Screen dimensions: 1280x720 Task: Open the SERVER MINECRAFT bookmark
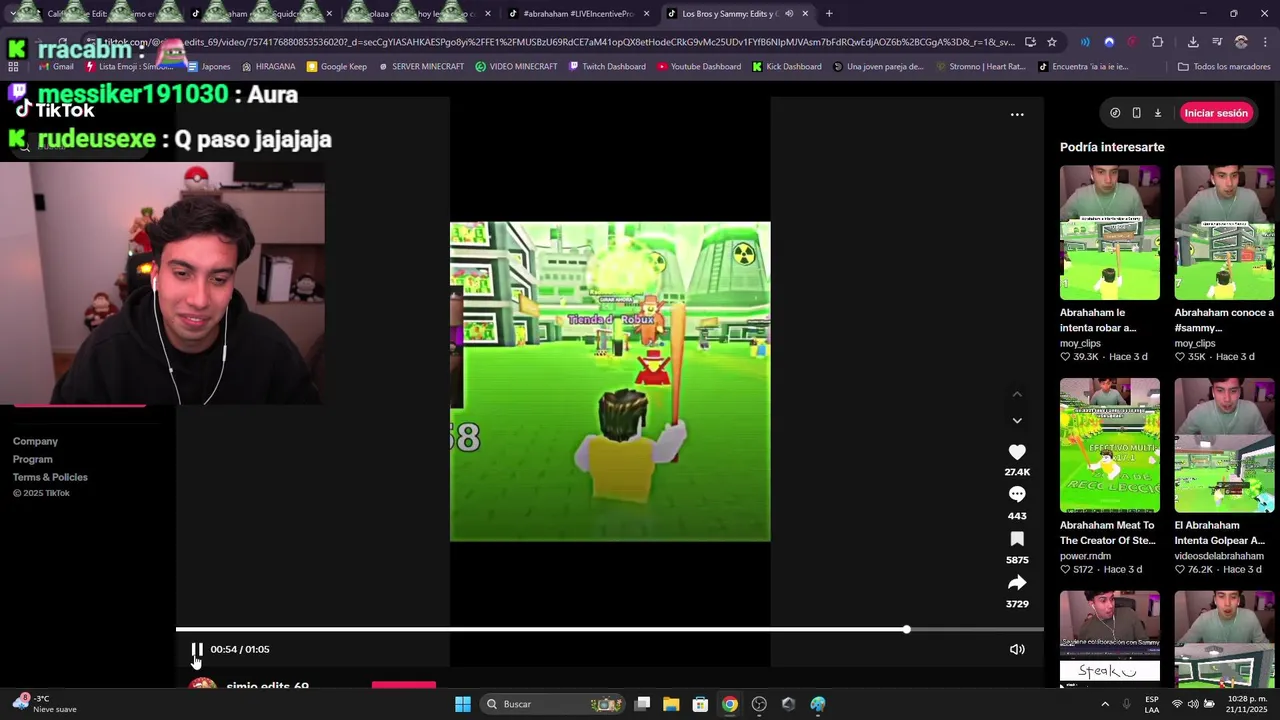(x=421, y=67)
